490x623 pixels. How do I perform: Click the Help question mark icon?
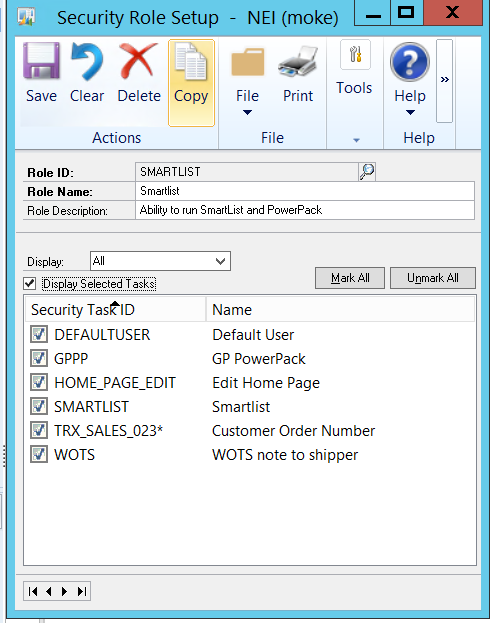(410, 62)
